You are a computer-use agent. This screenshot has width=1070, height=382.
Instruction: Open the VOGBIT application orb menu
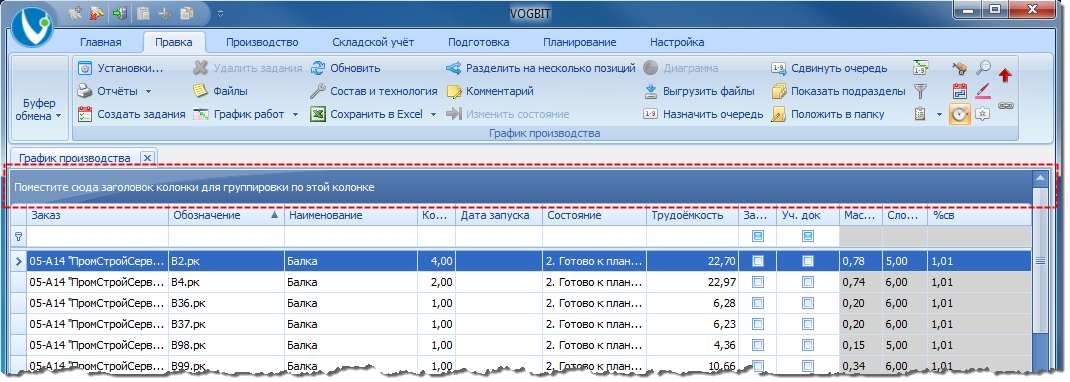tap(31, 27)
